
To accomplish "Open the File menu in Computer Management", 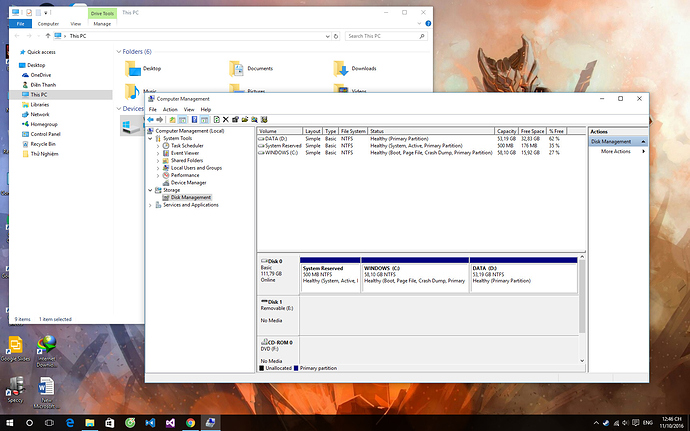I will 153,110.
